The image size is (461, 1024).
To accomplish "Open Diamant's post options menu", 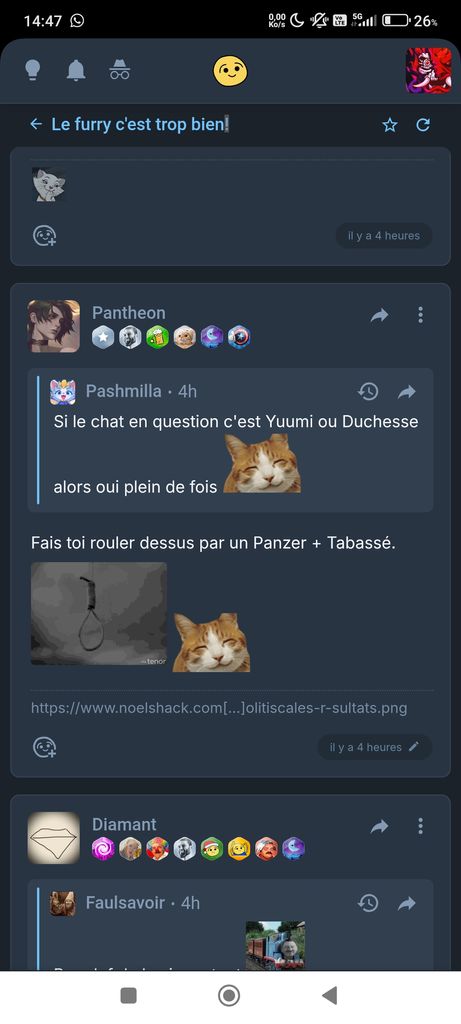I will pyautogui.click(x=421, y=826).
